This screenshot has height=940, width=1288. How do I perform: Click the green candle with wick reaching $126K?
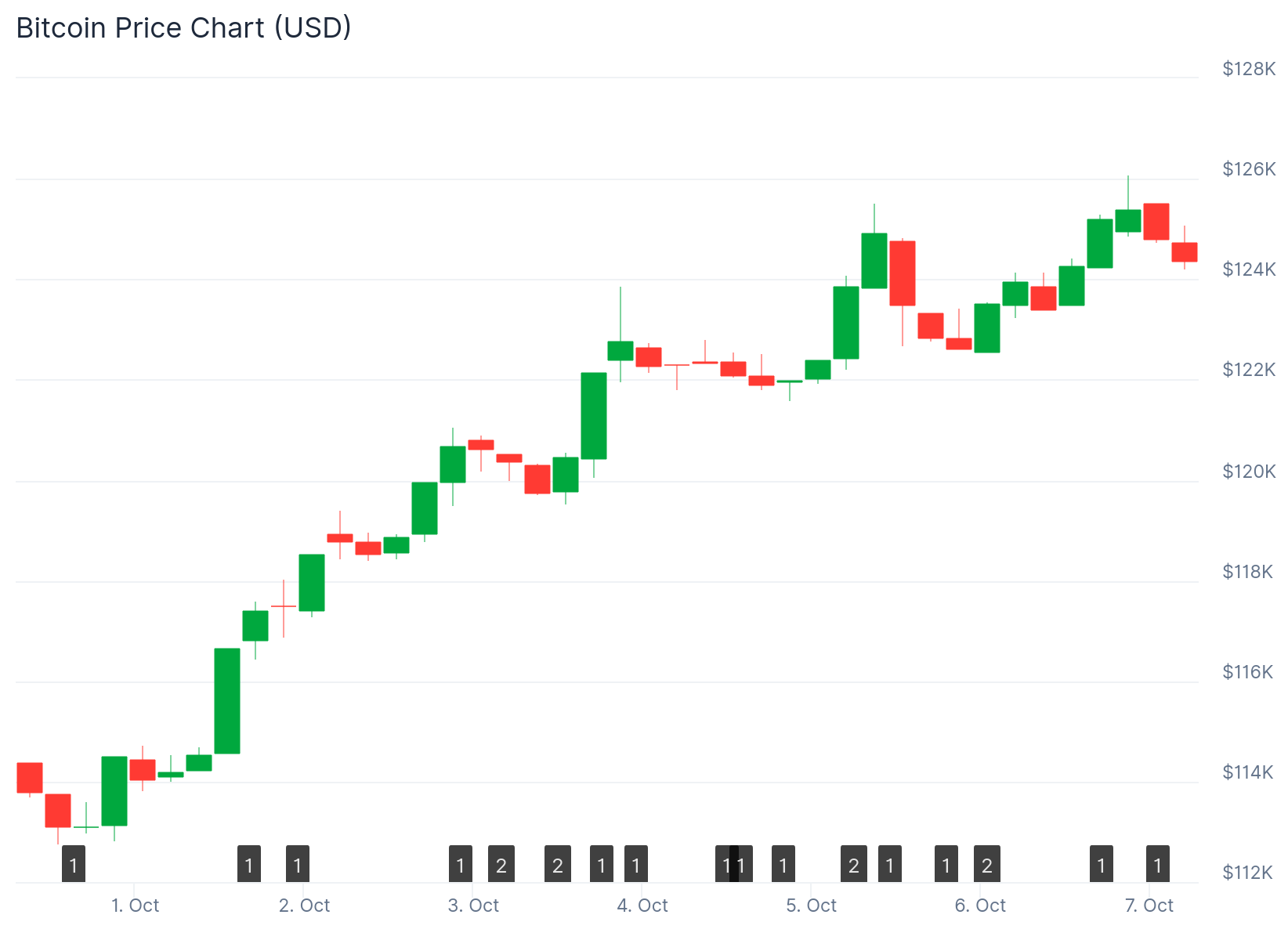1128,221
